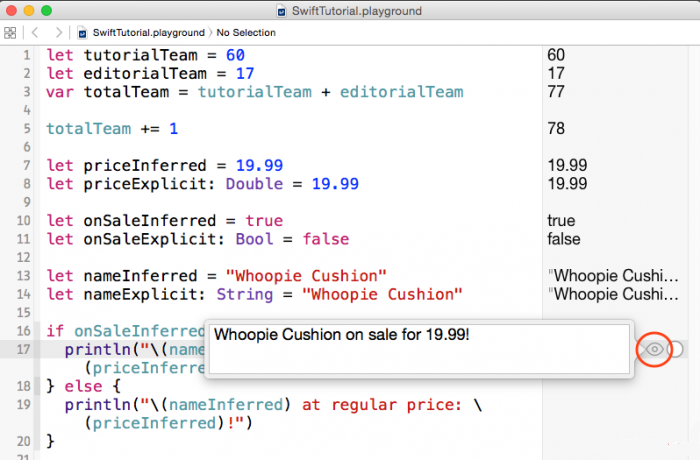This screenshot has width=700, height=460.
Task: Open SwiftTutorial.playground in the jump bar
Action: click(148, 33)
